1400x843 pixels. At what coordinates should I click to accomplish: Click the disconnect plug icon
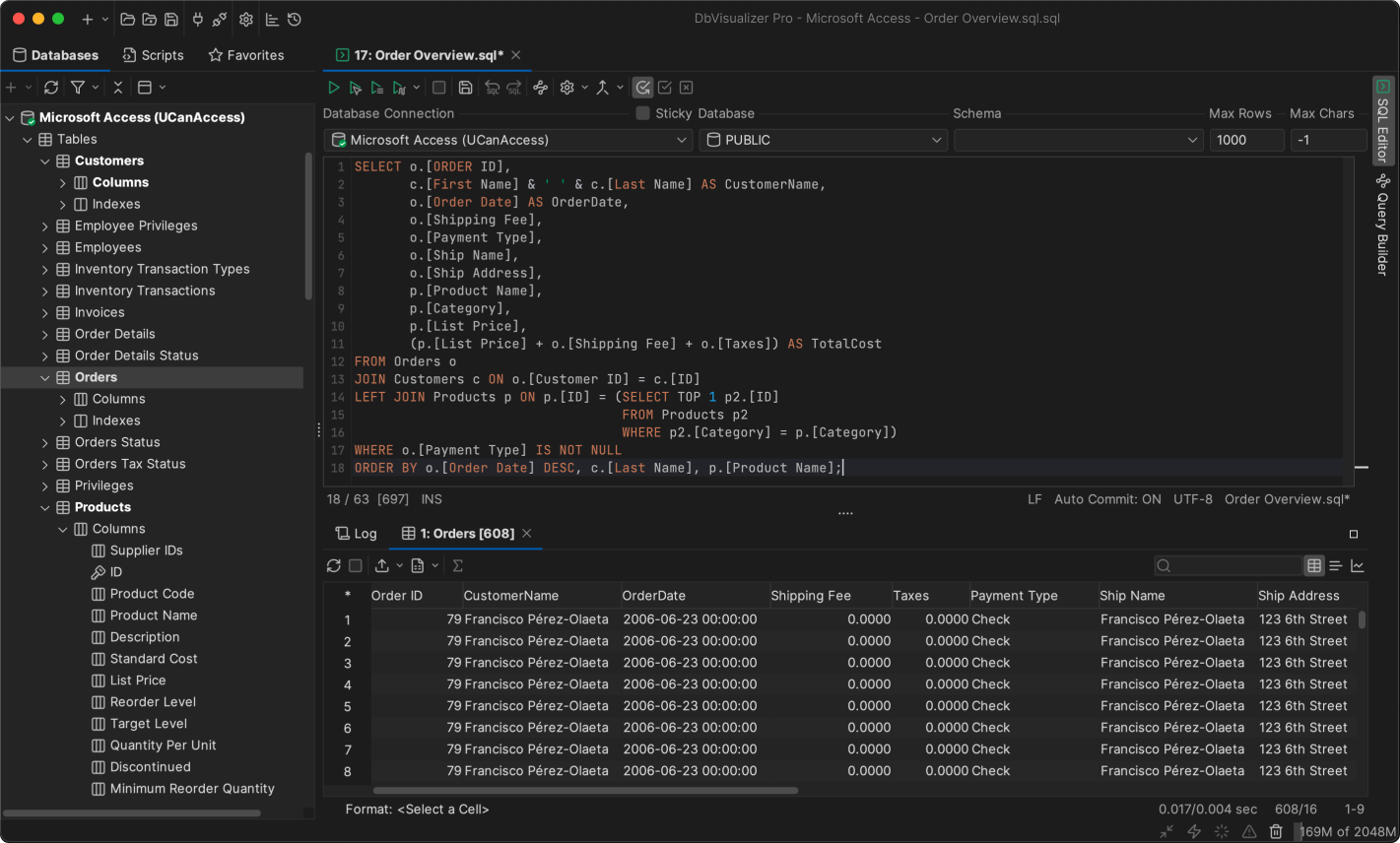pos(220,19)
